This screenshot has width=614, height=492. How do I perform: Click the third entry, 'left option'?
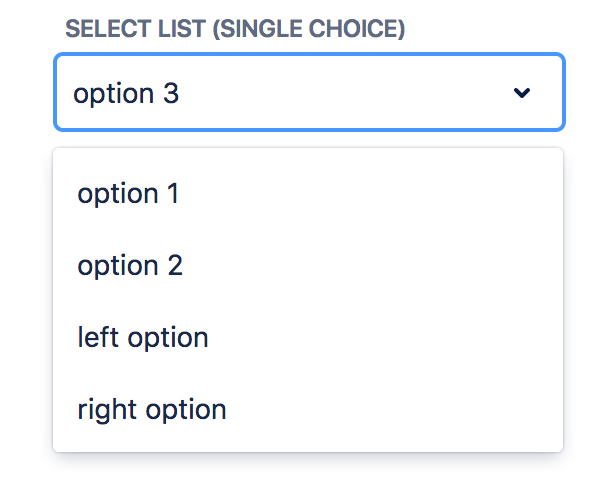click(142, 338)
